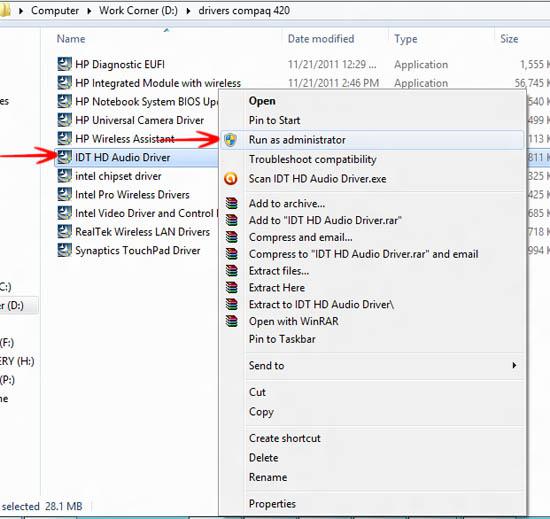The width and height of the screenshot is (550, 519).
Task: Click drivers compaq 420 breadcrumb segment
Action: pos(244,11)
